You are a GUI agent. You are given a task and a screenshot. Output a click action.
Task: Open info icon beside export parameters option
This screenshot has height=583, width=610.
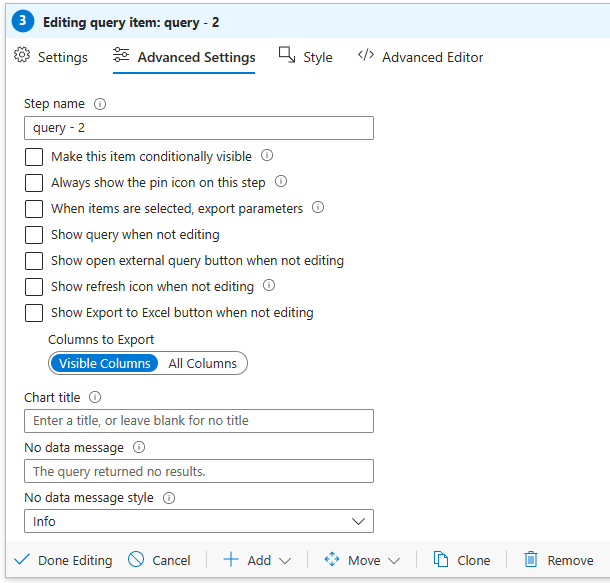tap(318, 207)
